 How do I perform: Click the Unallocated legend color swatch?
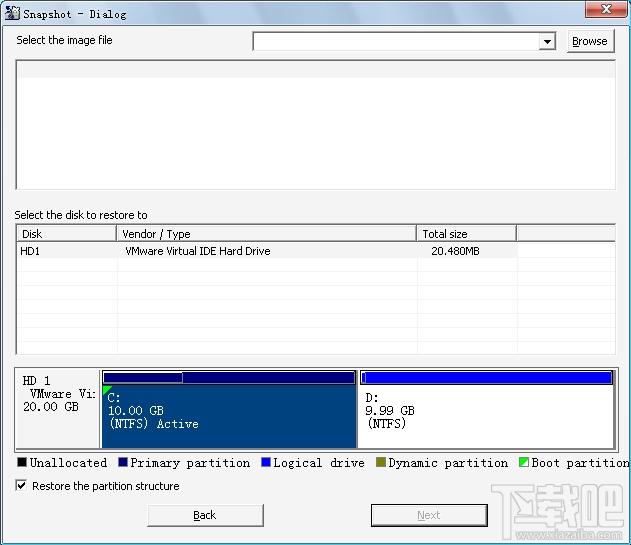tap(22, 462)
